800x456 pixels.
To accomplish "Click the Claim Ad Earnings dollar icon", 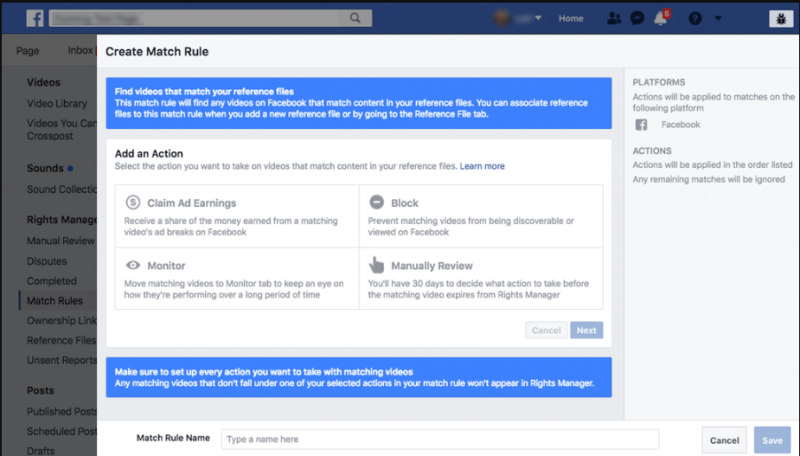I will coord(133,202).
